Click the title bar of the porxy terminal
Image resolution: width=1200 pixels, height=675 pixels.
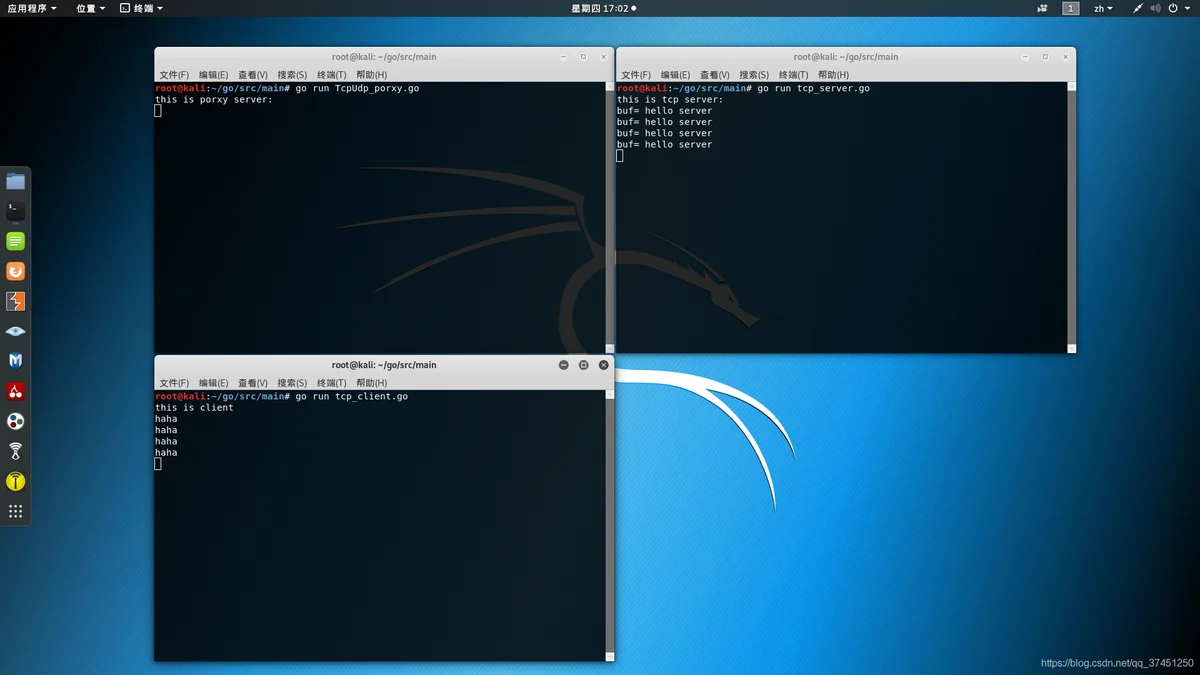384,57
